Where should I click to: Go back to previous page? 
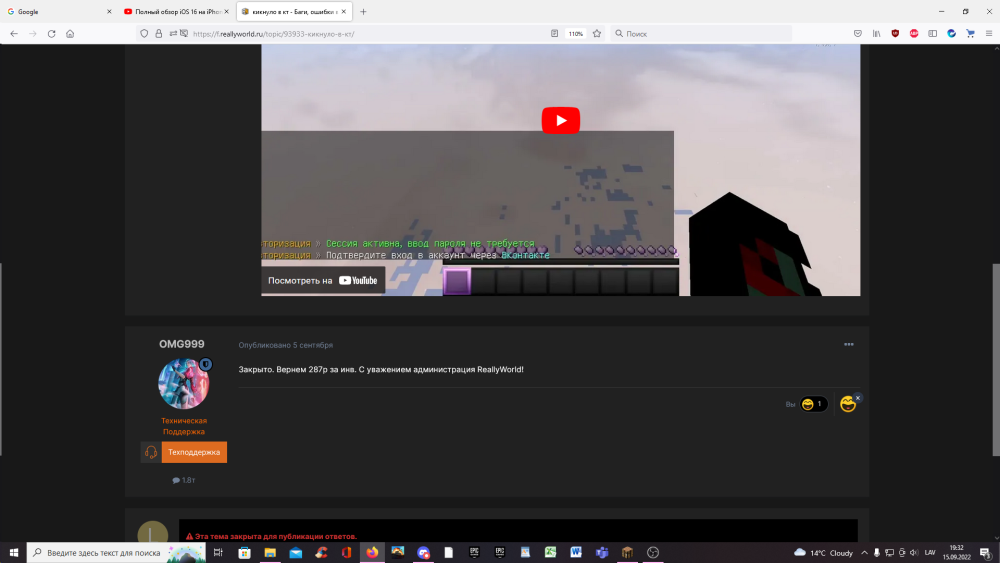click(14, 34)
